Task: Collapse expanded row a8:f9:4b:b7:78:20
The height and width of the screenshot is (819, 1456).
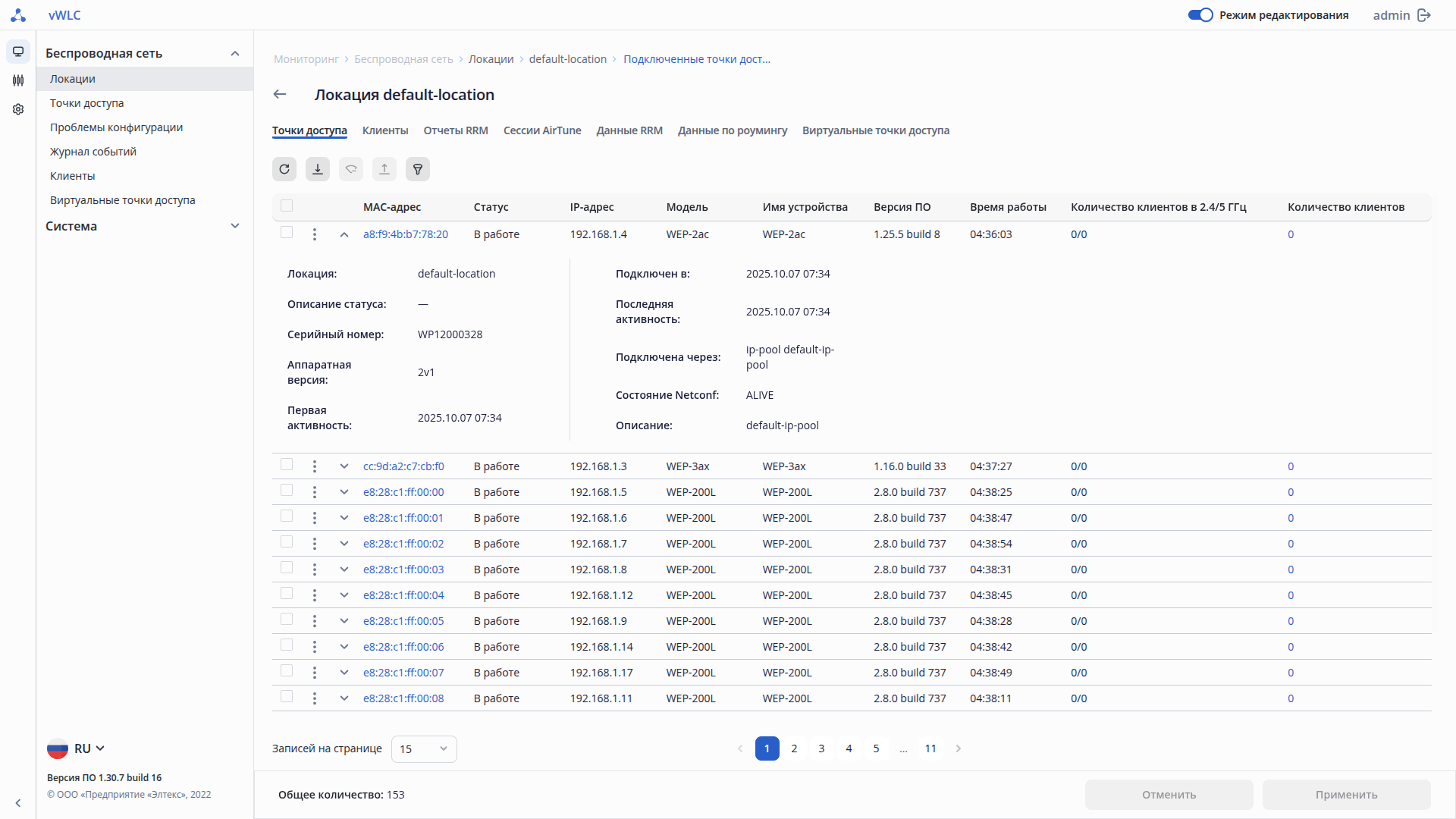Action: pyautogui.click(x=344, y=235)
